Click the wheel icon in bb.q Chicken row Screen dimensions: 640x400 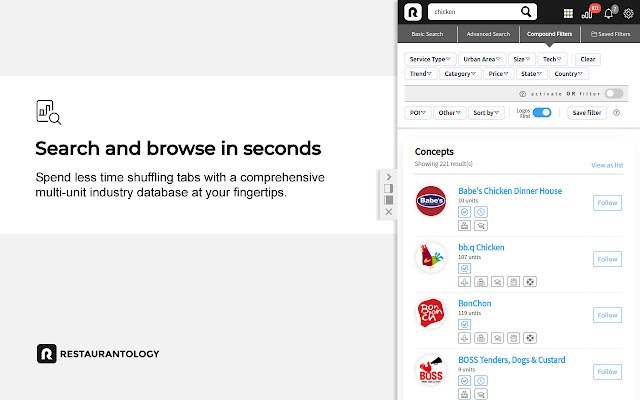click(x=530, y=282)
